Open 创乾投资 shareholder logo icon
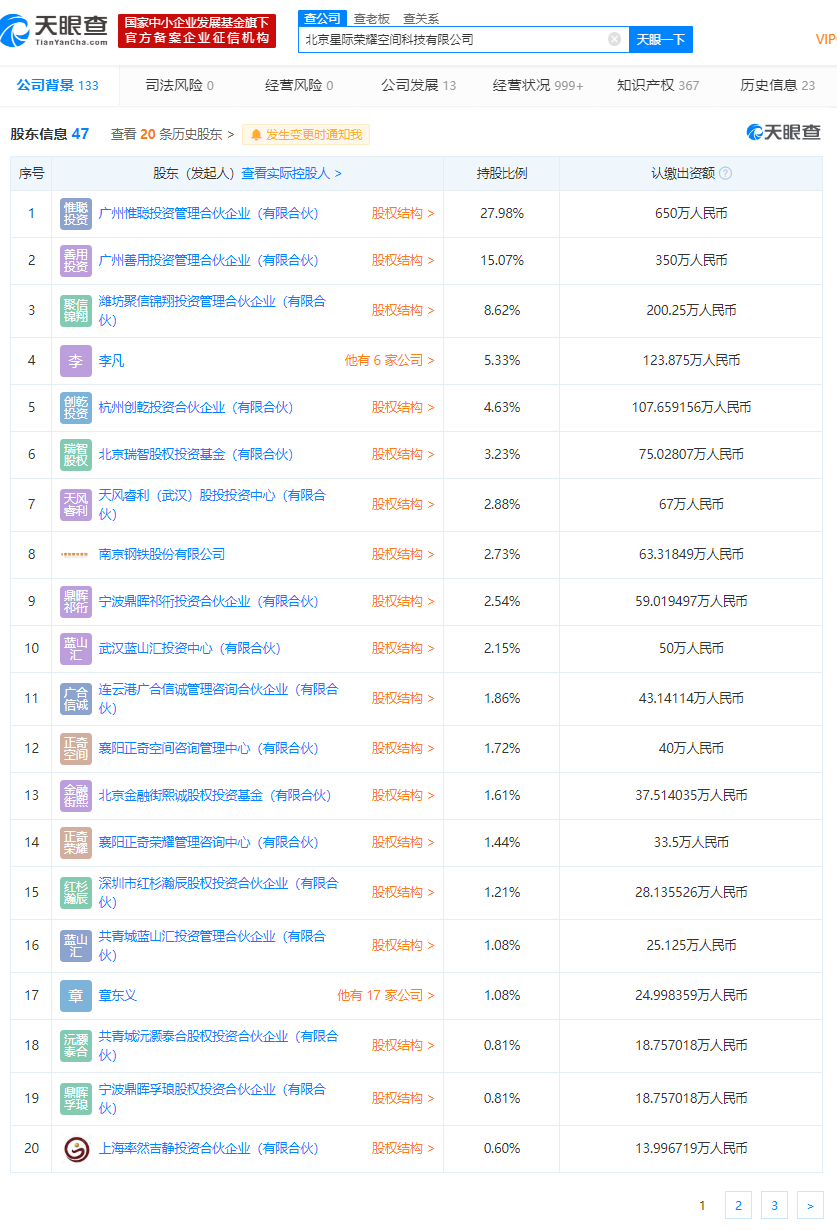The height and width of the screenshot is (1230, 837). point(76,407)
